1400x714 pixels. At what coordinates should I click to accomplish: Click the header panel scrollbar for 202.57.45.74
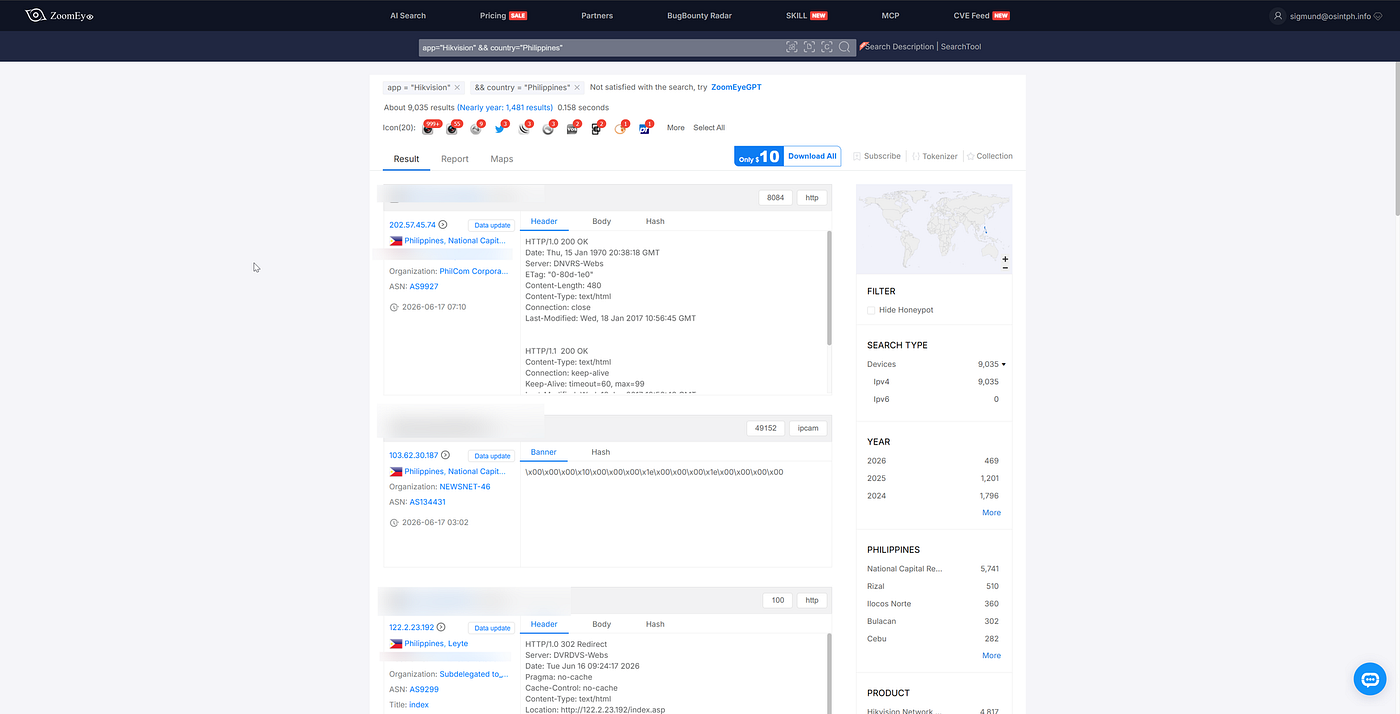[x=829, y=288]
